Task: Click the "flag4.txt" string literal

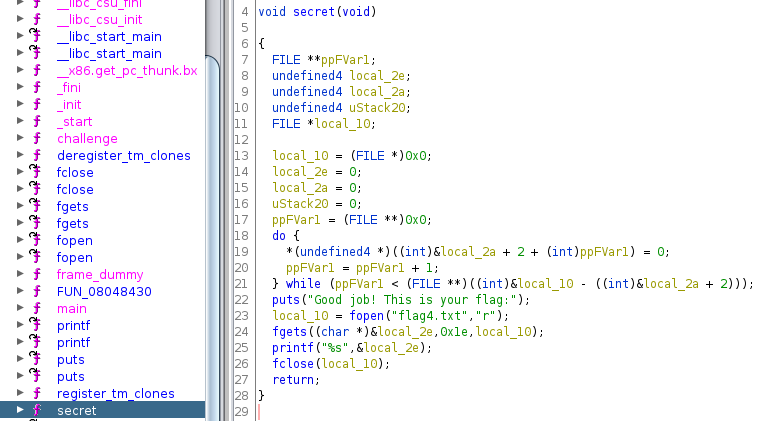Action: [x=429, y=316]
